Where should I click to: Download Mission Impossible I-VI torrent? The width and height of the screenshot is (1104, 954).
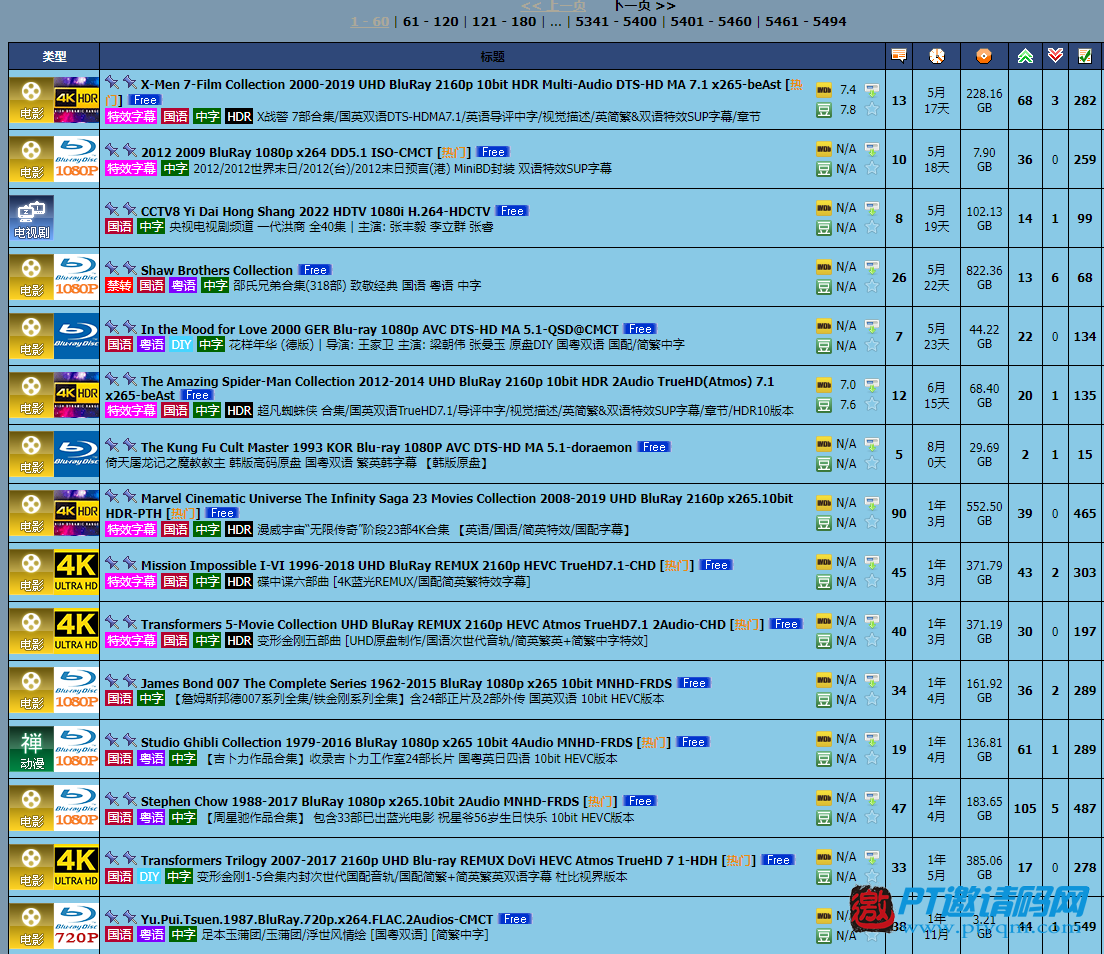pyautogui.click(x=872, y=563)
